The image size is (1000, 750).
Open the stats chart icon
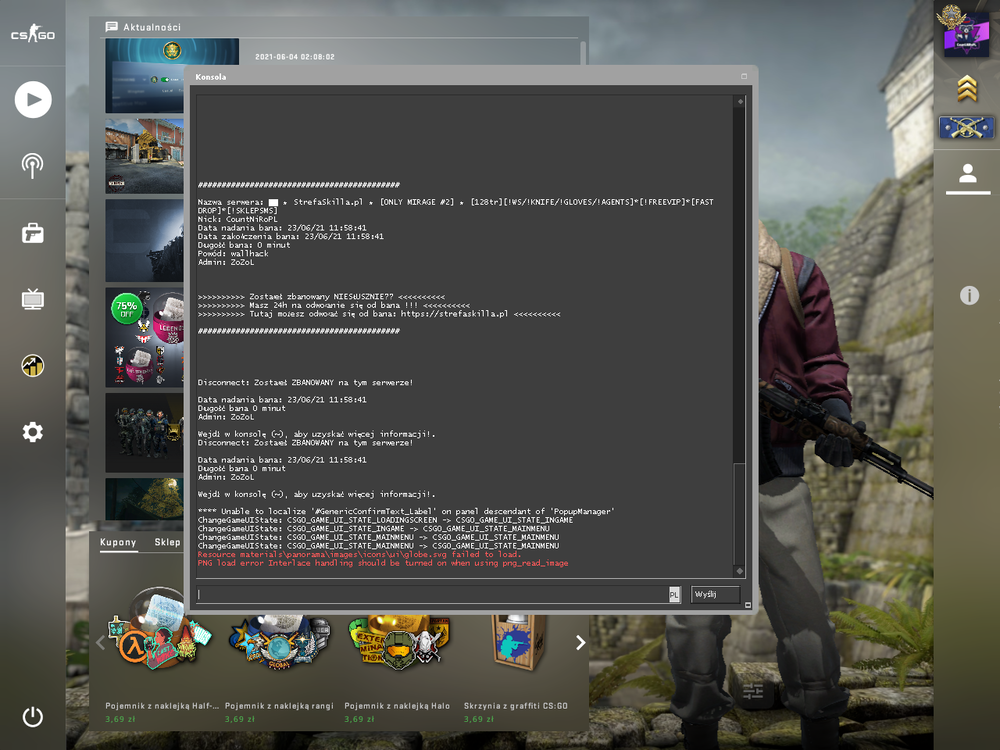point(33,365)
